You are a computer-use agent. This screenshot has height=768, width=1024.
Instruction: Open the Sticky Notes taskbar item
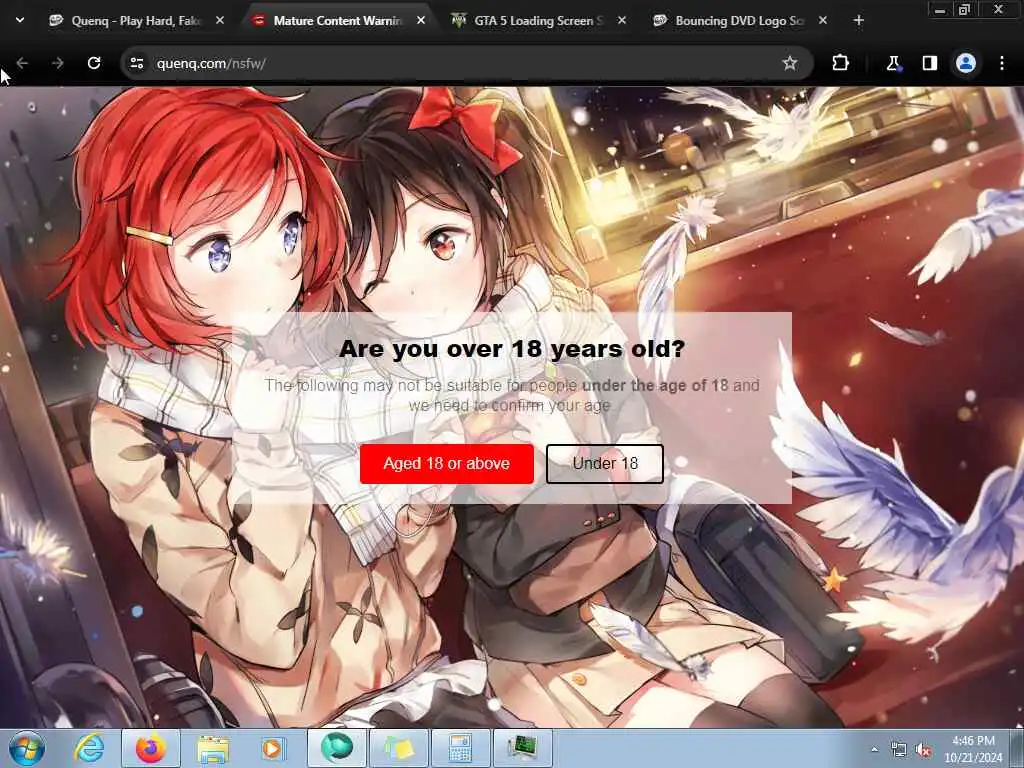coord(399,748)
